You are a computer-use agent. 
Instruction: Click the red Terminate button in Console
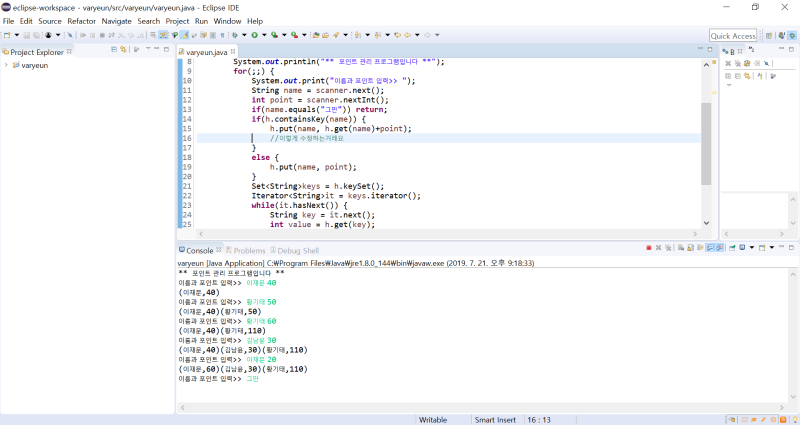click(x=649, y=247)
